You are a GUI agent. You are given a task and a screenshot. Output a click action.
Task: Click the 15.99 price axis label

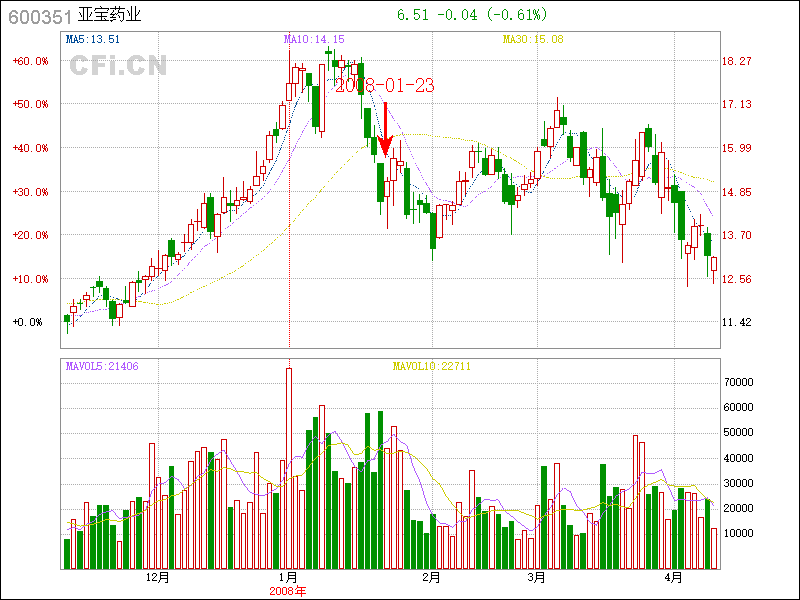tap(736, 148)
